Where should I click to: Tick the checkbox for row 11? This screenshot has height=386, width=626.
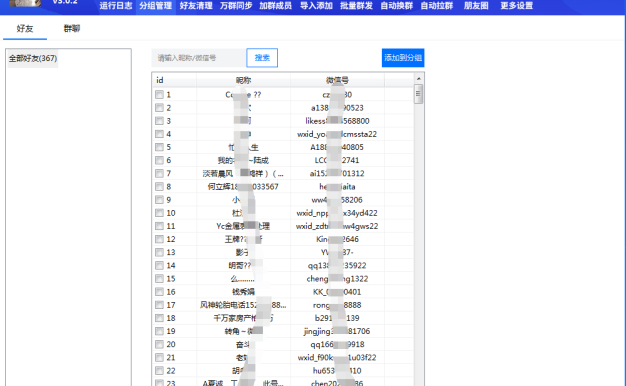(159, 226)
